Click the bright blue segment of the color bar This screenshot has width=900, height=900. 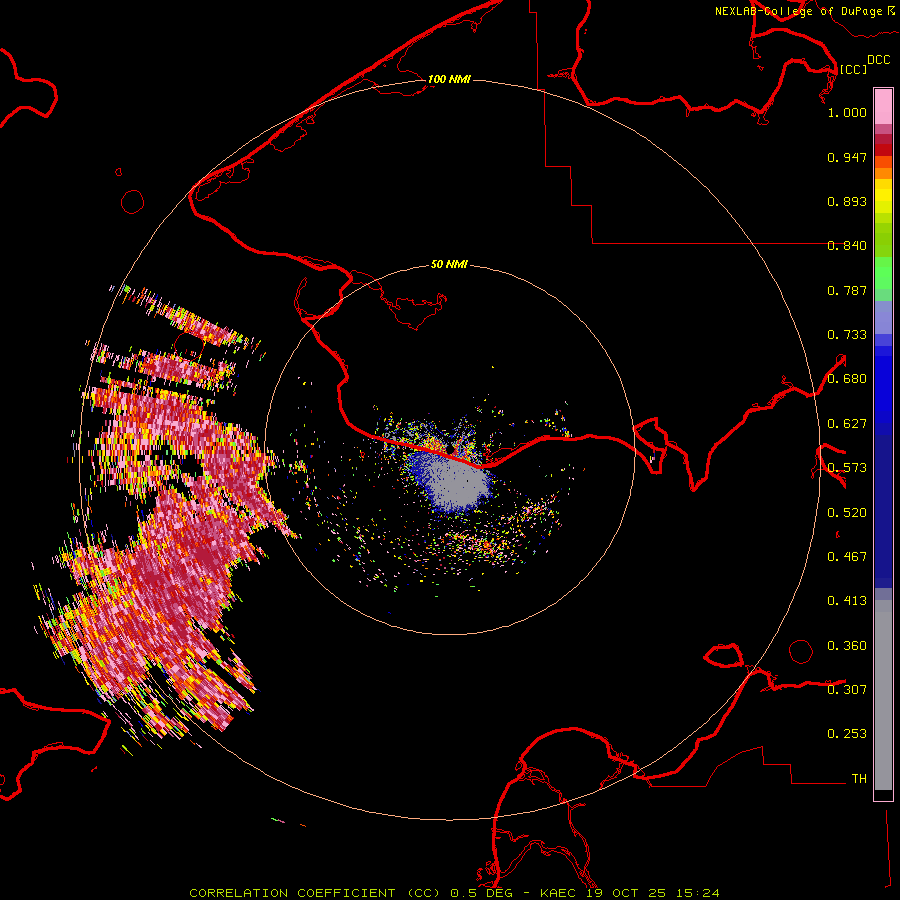[x=883, y=390]
